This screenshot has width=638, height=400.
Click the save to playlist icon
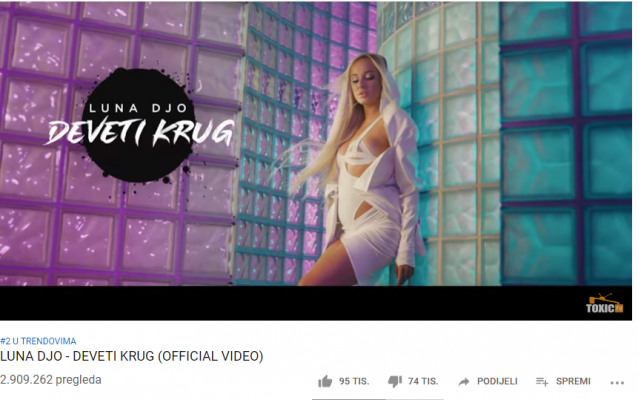point(542,382)
